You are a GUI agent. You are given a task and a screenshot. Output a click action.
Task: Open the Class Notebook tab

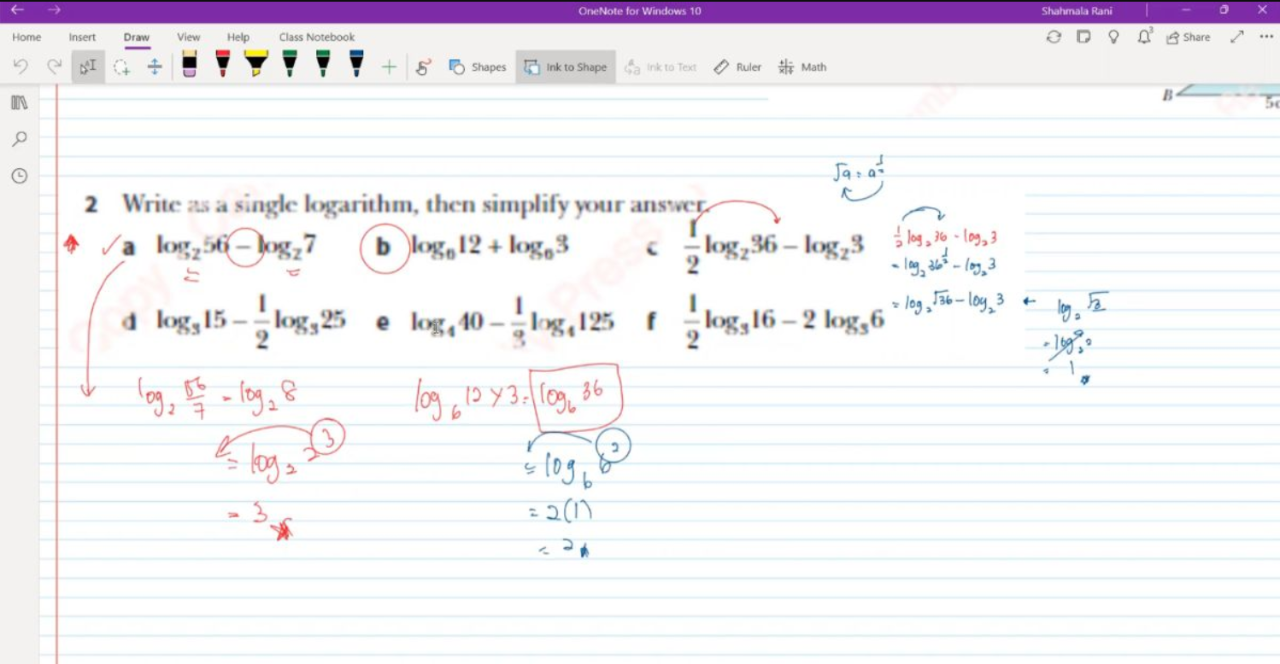pos(317,37)
